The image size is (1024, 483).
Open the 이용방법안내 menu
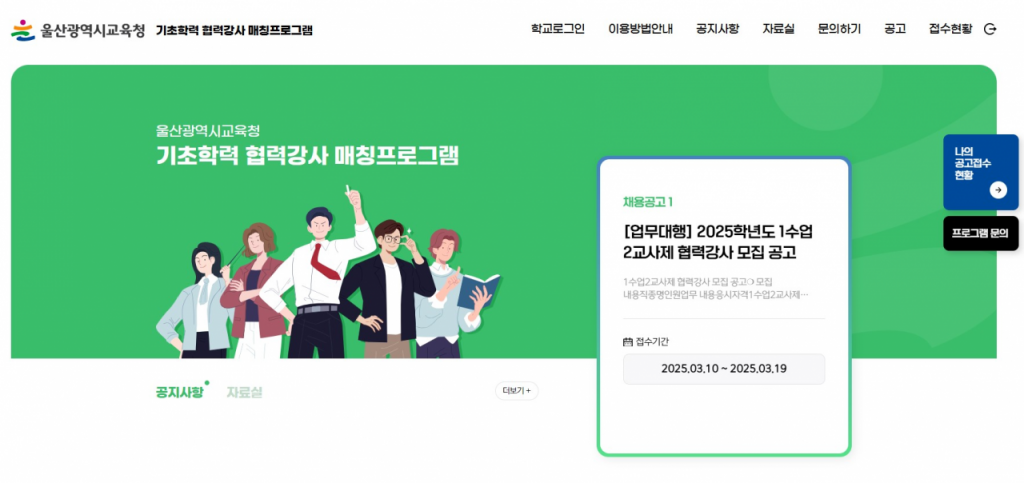point(640,29)
